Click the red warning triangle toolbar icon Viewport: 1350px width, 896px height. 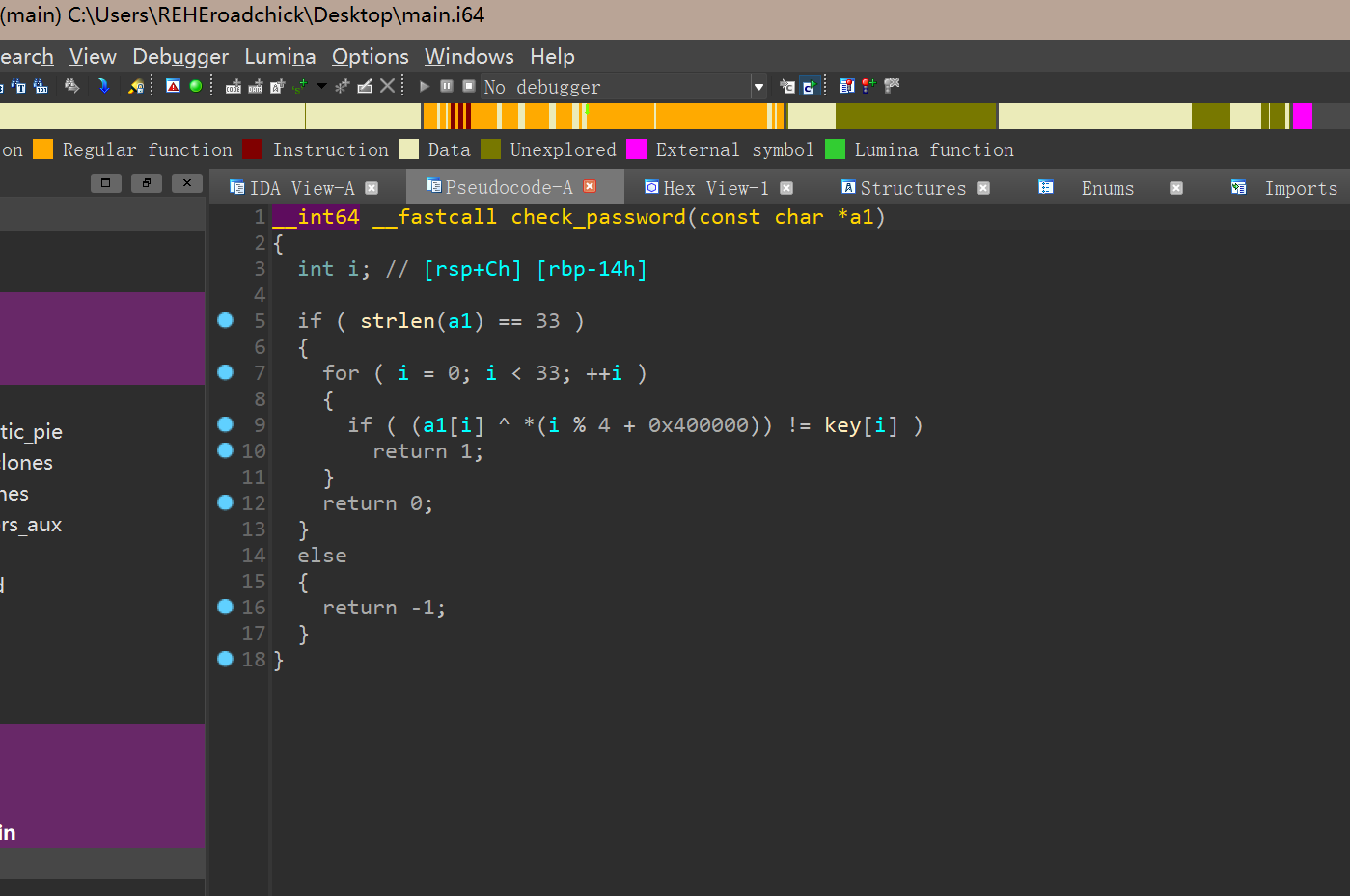pyautogui.click(x=174, y=86)
